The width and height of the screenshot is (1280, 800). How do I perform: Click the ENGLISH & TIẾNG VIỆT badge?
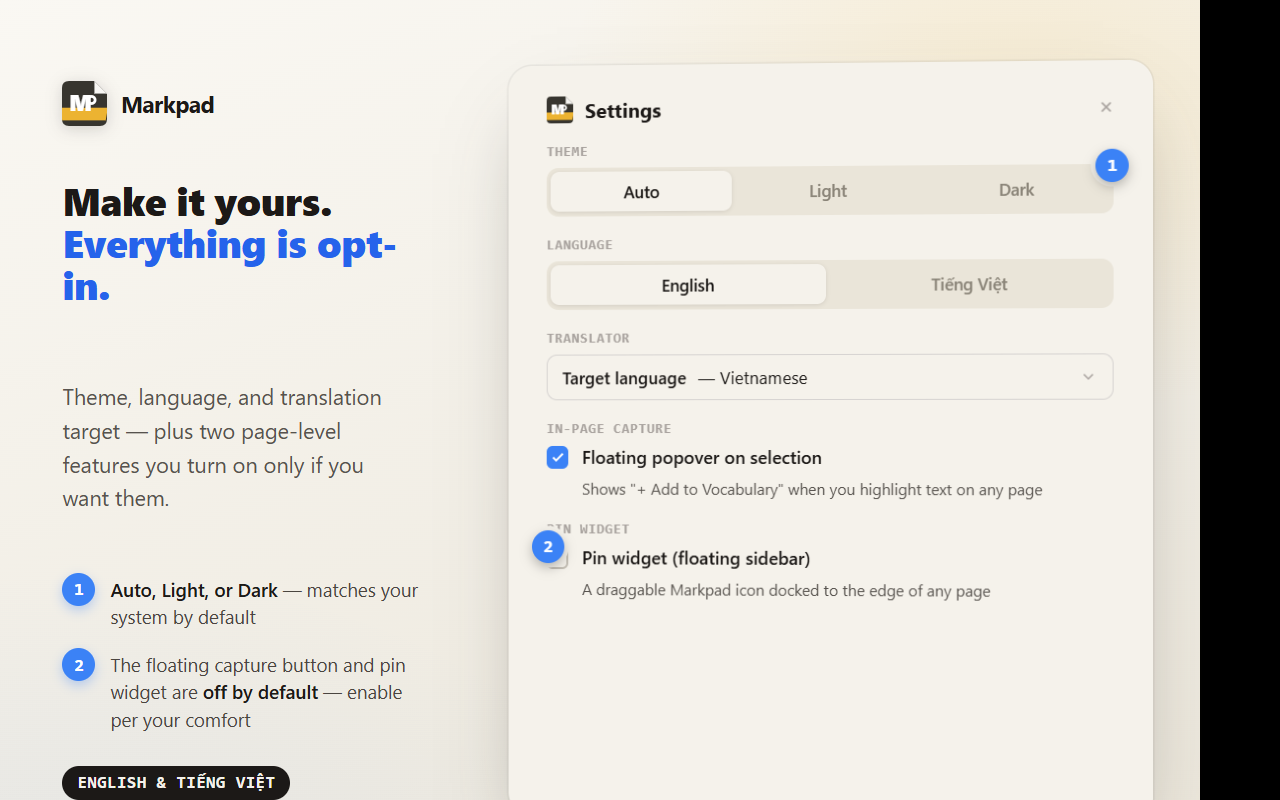176,783
